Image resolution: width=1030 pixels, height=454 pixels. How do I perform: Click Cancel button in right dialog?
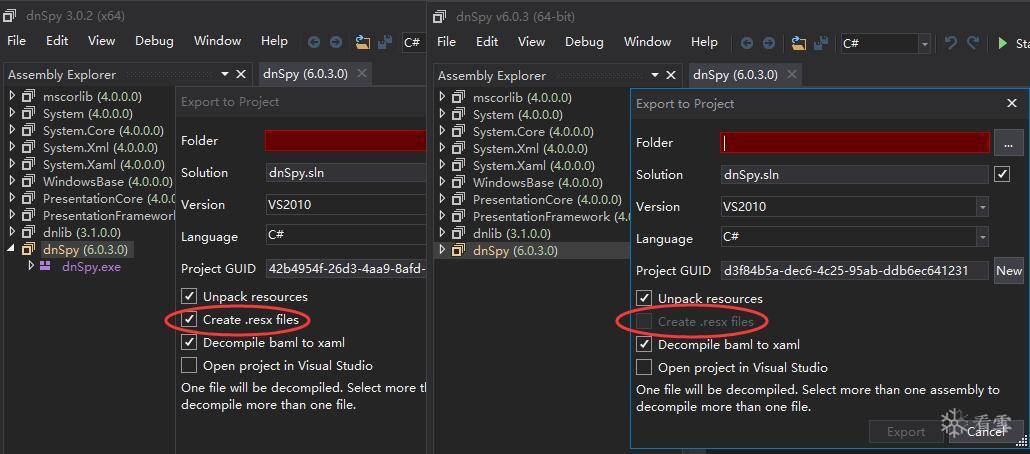(985, 432)
